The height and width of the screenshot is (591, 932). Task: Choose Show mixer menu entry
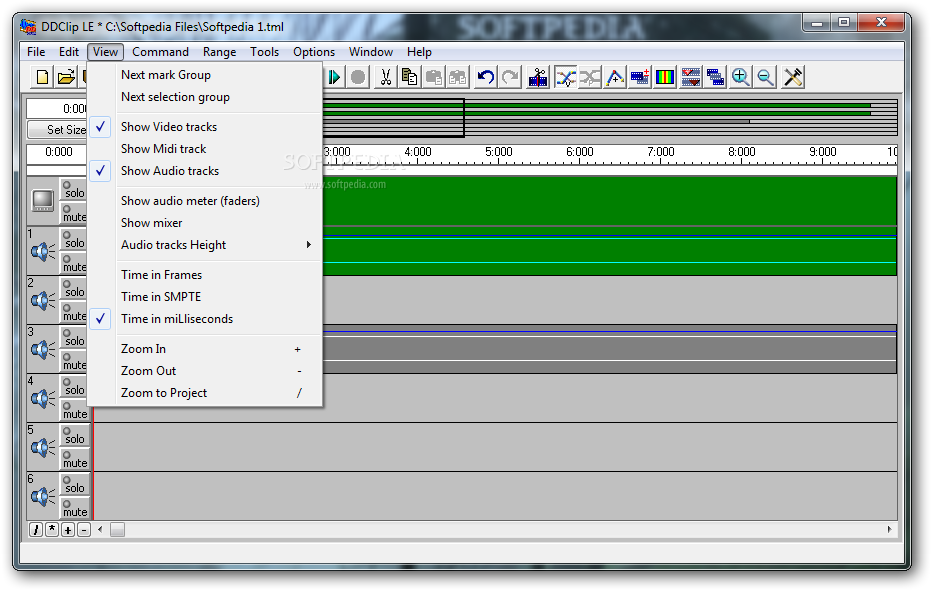point(205,223)
